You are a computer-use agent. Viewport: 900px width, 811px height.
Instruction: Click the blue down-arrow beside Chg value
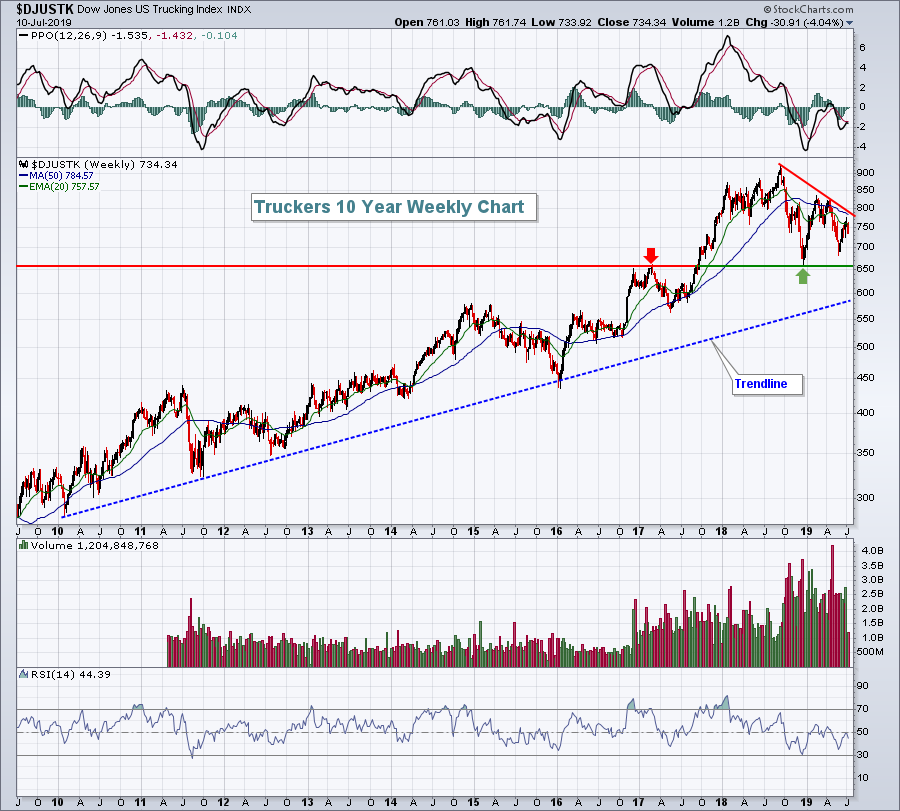[x=849, y=23]
